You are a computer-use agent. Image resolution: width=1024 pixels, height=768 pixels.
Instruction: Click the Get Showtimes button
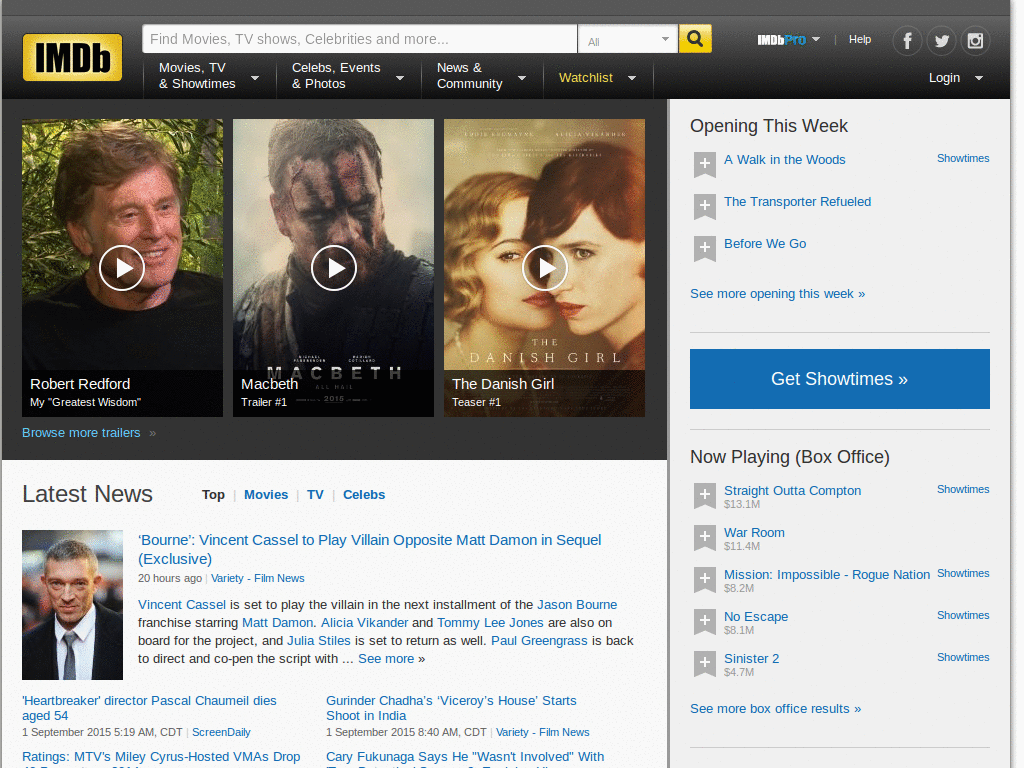pyautogui.click(x=839, y=379)
